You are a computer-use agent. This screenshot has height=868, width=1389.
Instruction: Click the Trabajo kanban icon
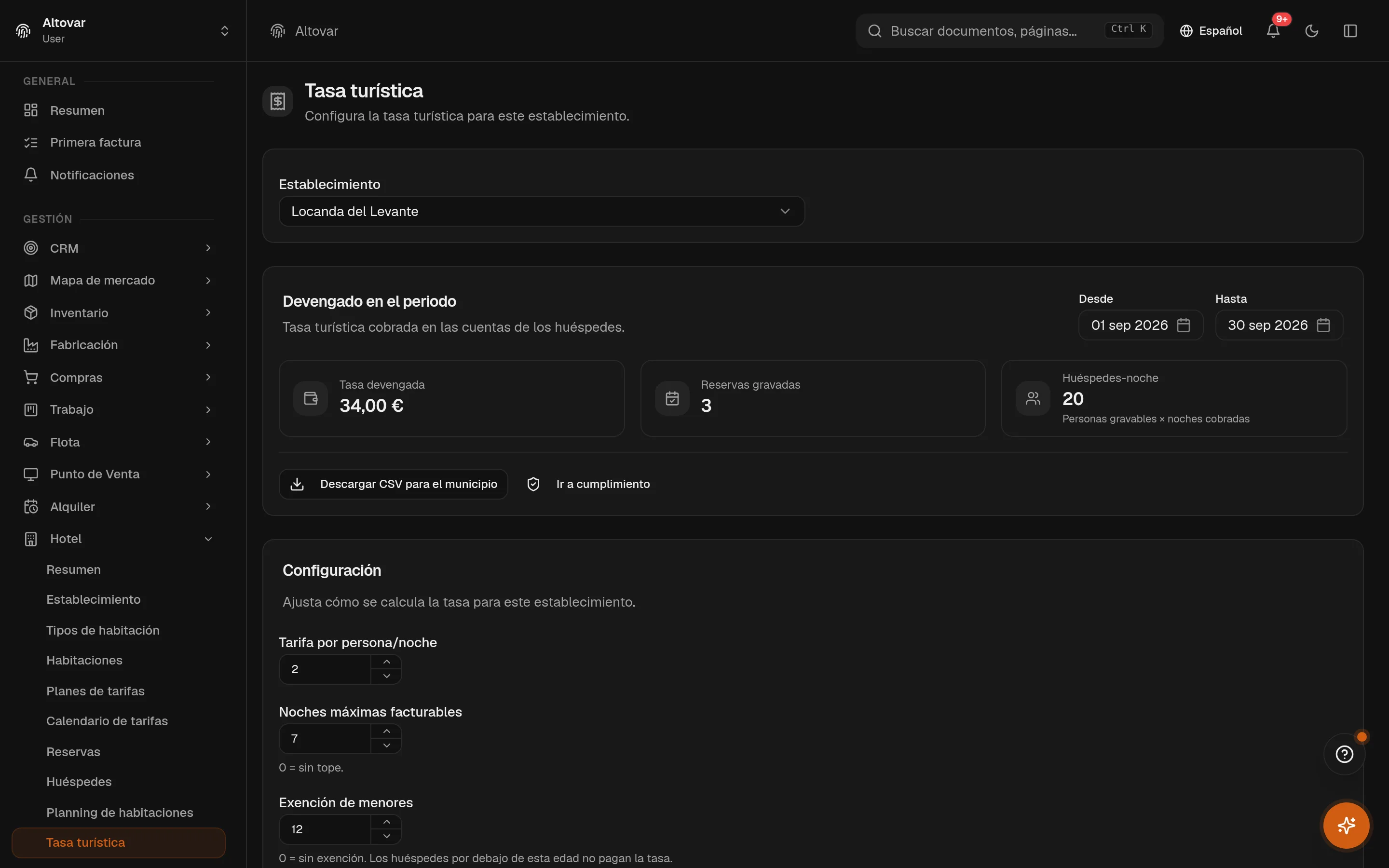pos(31,409)
